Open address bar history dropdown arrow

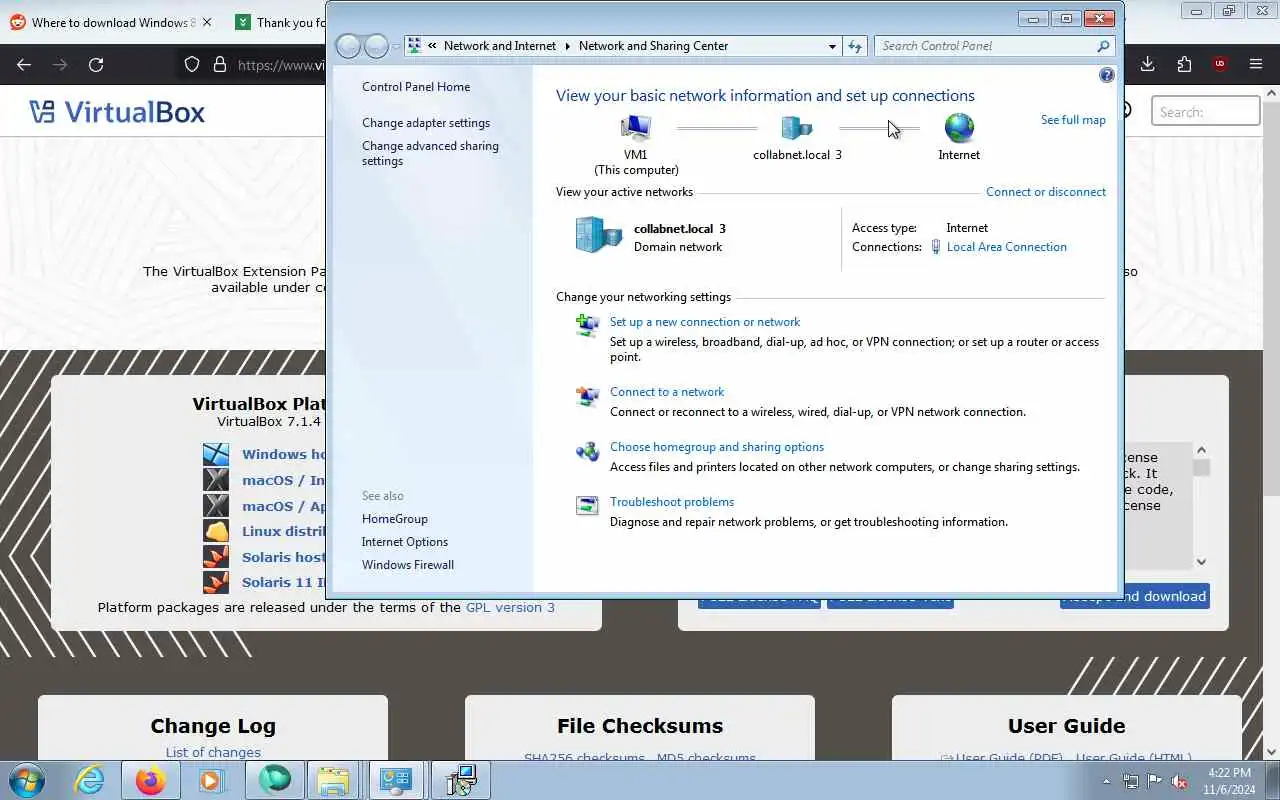pyautogui.click(x=832, y=46)
